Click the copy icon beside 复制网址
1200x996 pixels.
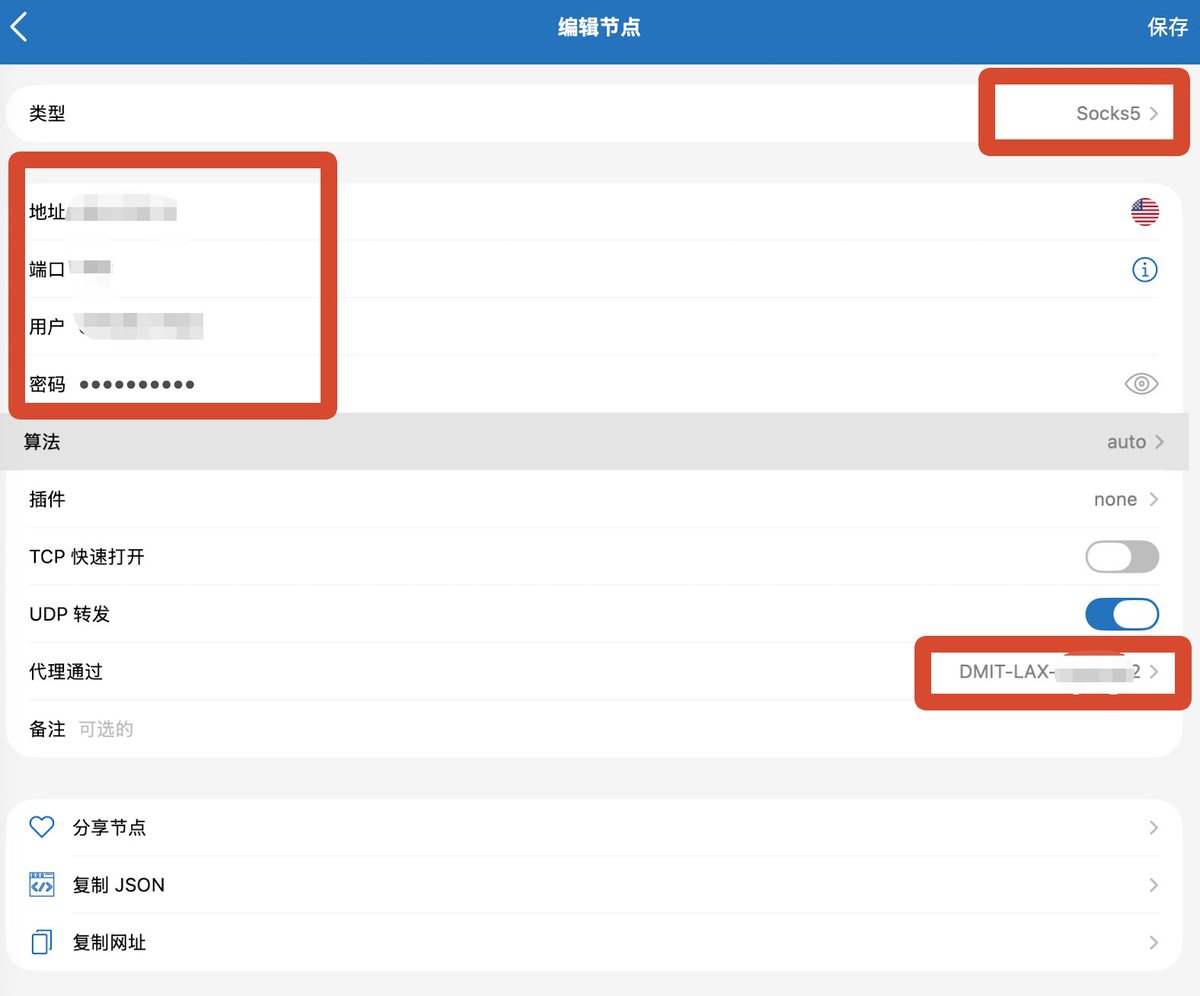[41, 942]
